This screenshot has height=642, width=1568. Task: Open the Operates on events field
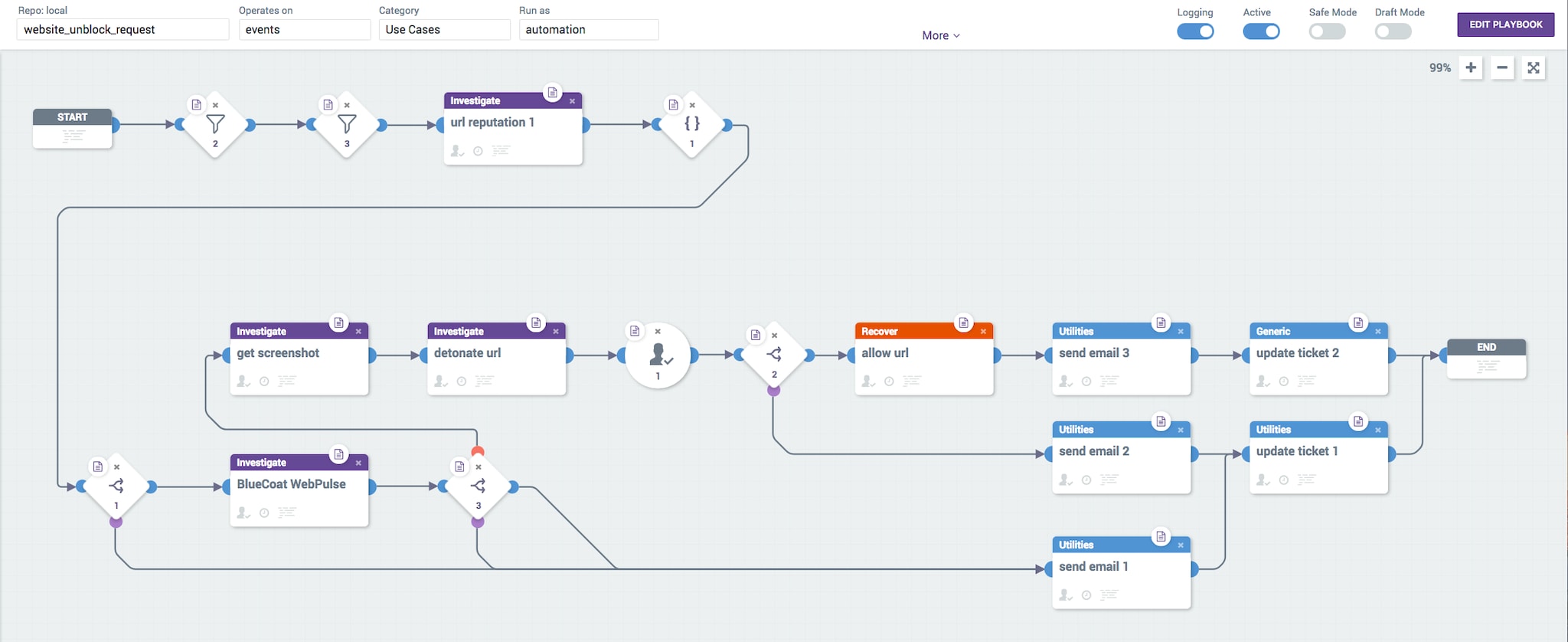pos(305,29)
